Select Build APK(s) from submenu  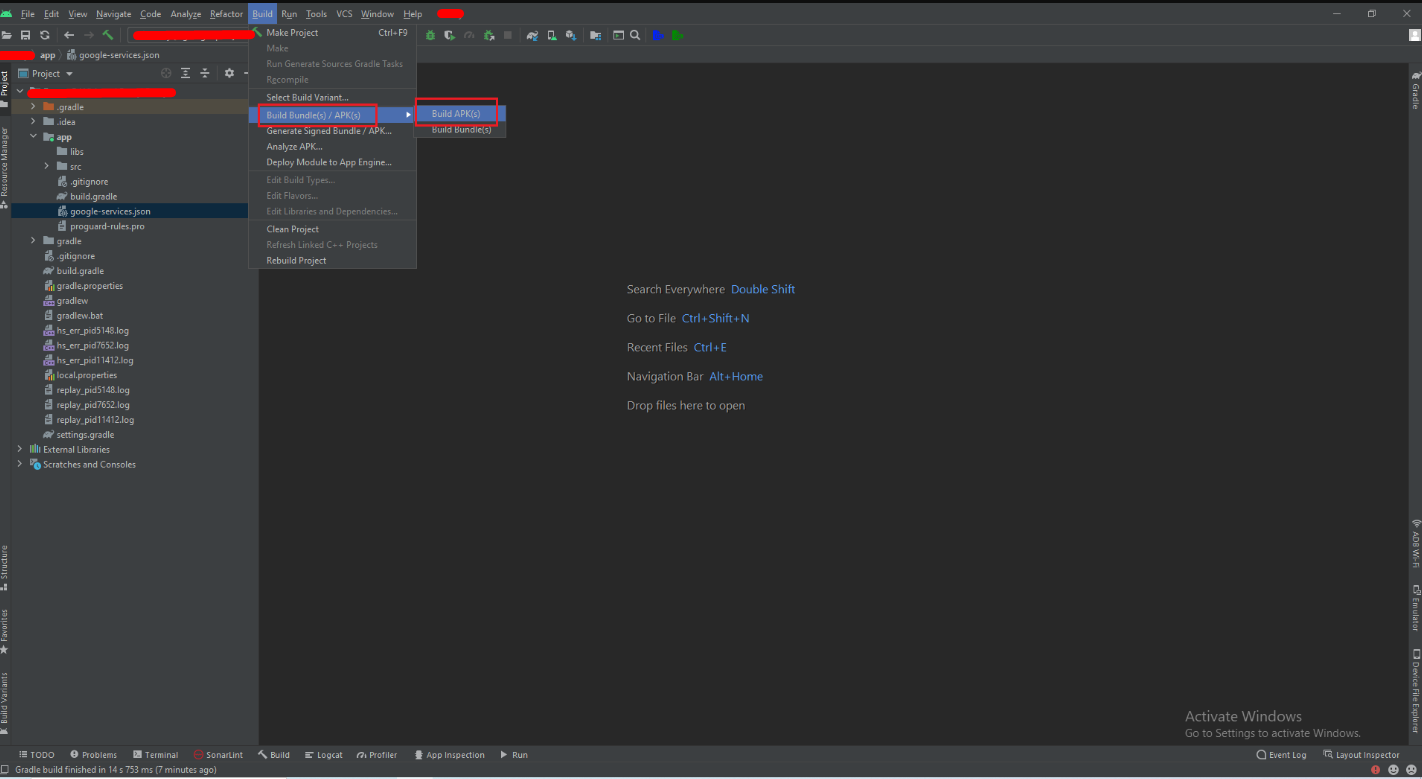point(456,114)
